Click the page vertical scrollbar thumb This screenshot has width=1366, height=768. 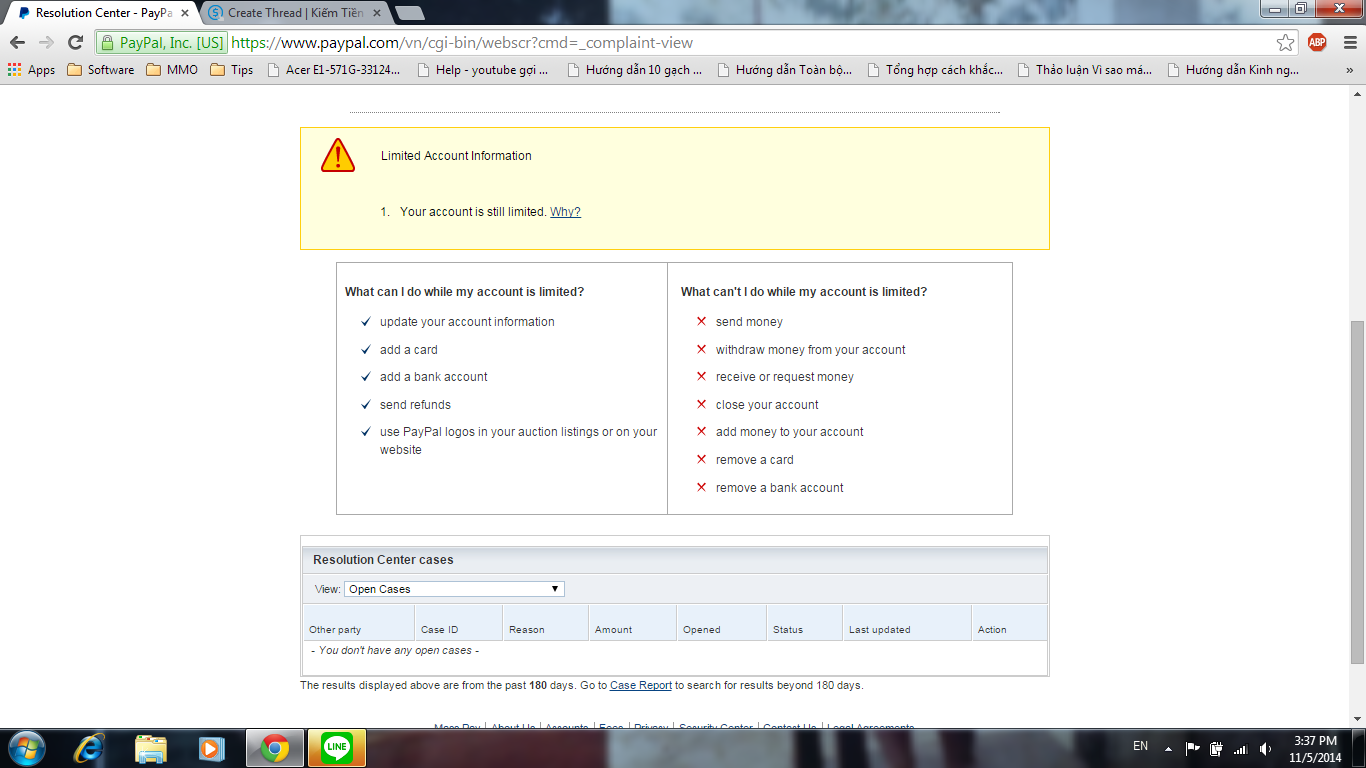1357,492
